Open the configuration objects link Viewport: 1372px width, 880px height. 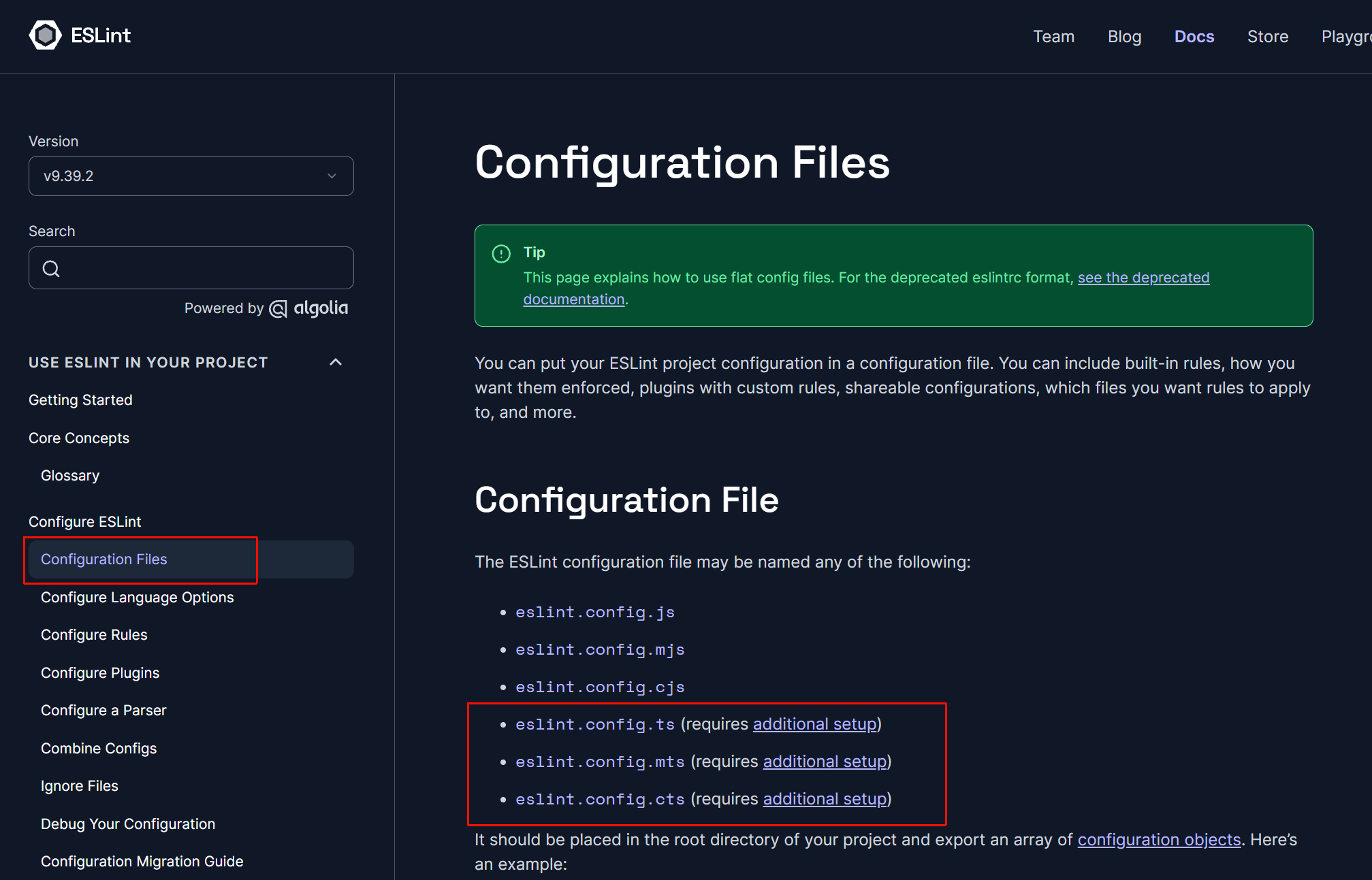[x=1158, y=840]
